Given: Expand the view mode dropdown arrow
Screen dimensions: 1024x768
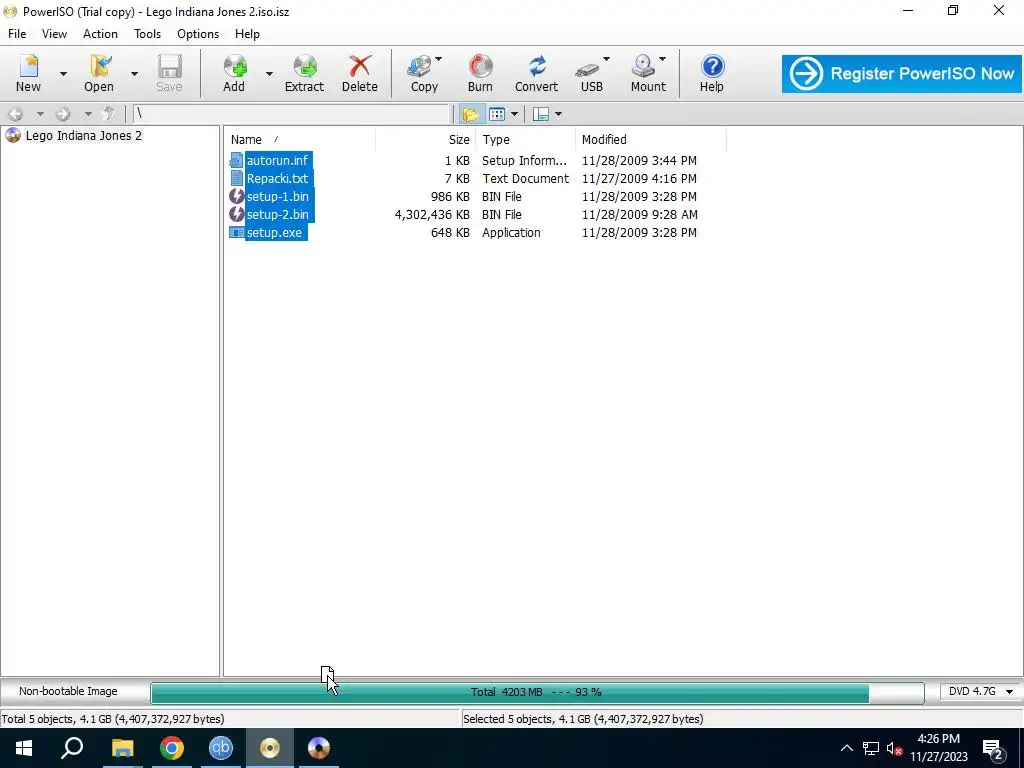Looking at the screenshot, I should point(515,114).
